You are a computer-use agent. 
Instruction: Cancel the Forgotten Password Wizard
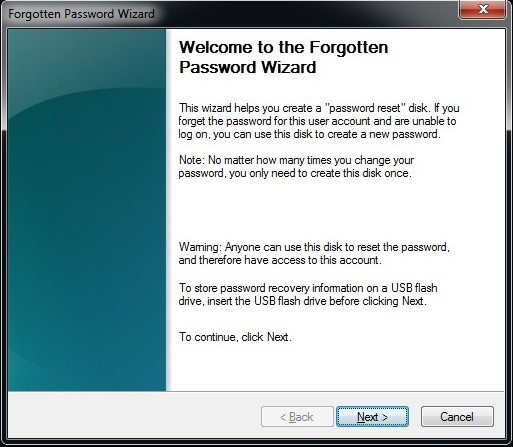457,416
